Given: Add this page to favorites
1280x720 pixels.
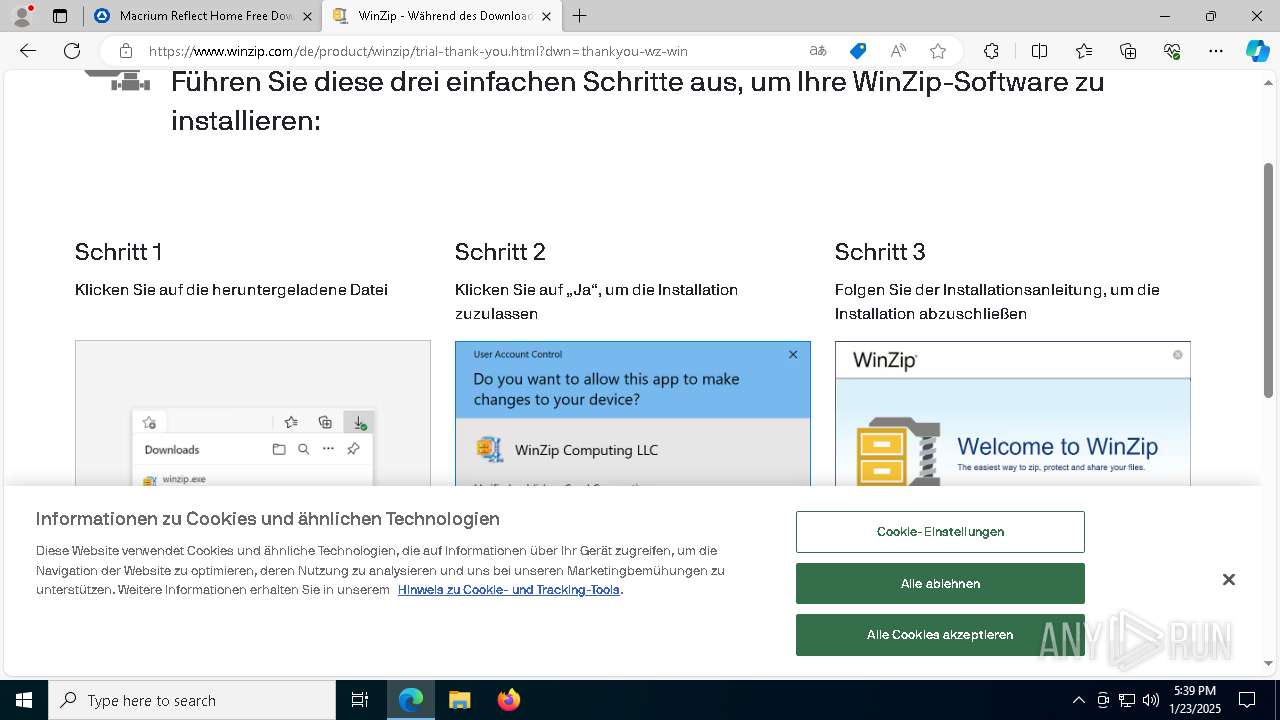Looking at the screenshot, I should tap(938, 51).
